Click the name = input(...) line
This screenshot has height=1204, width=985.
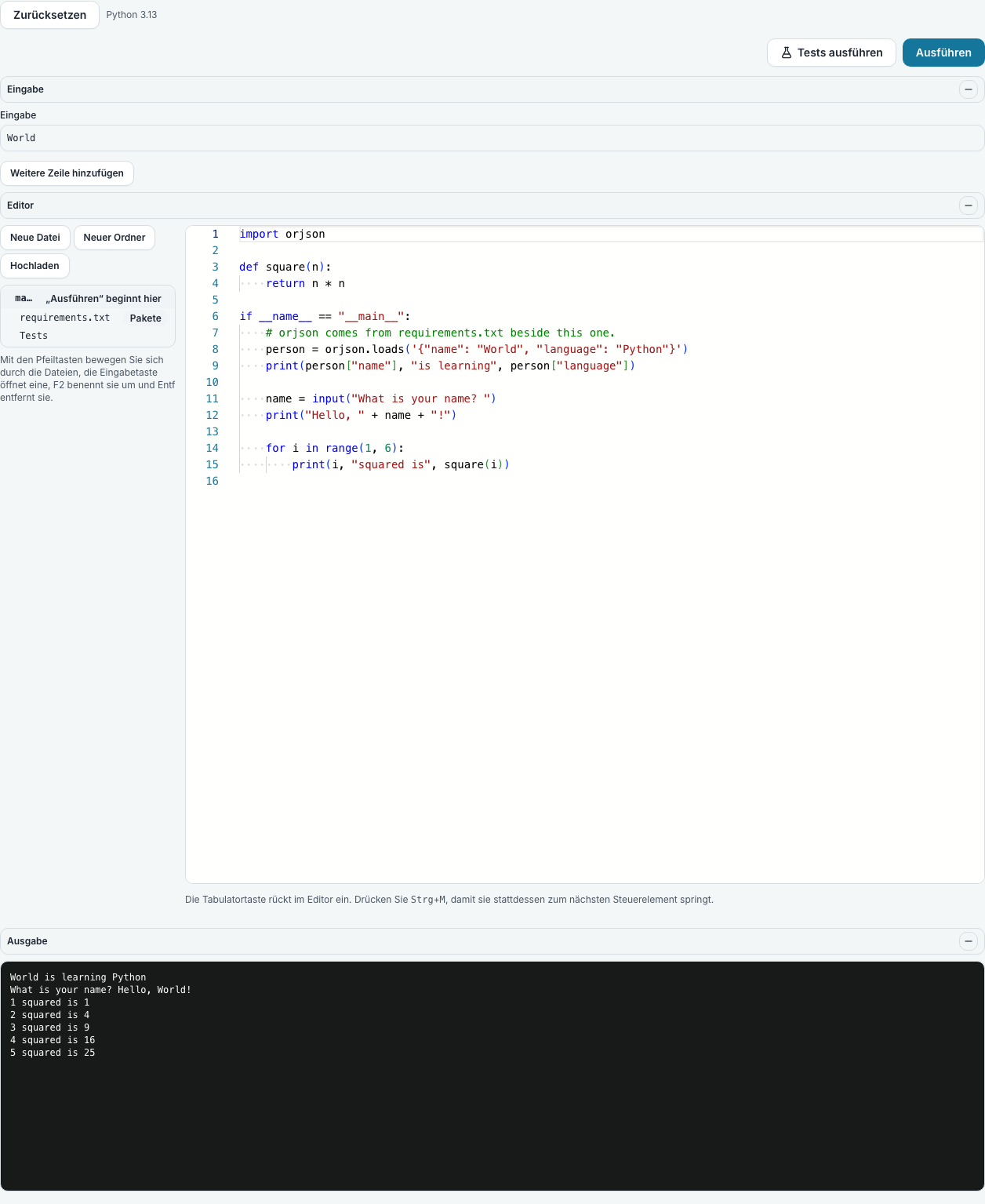381,398
